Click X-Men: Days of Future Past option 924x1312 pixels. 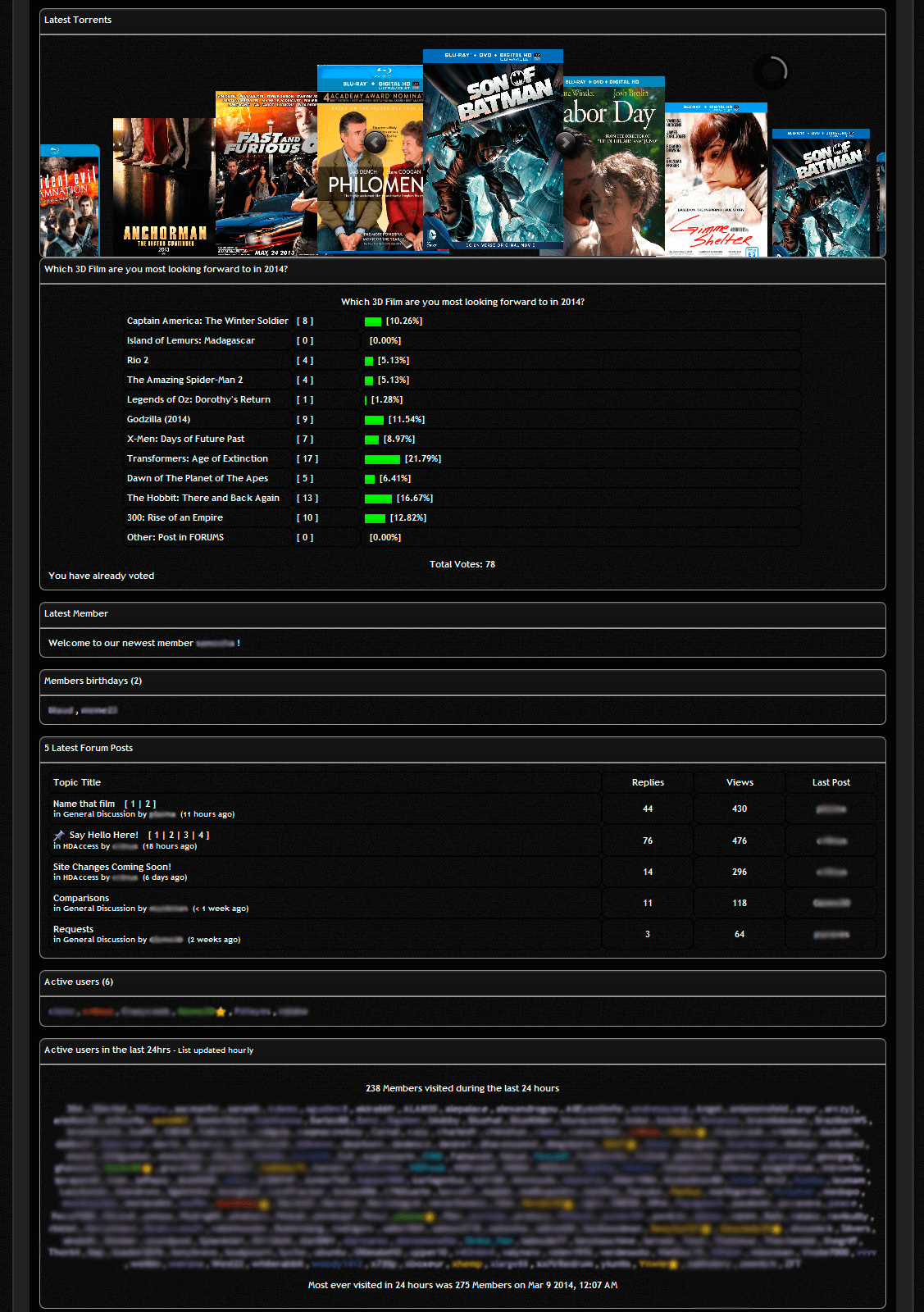[x=185, y=439]
